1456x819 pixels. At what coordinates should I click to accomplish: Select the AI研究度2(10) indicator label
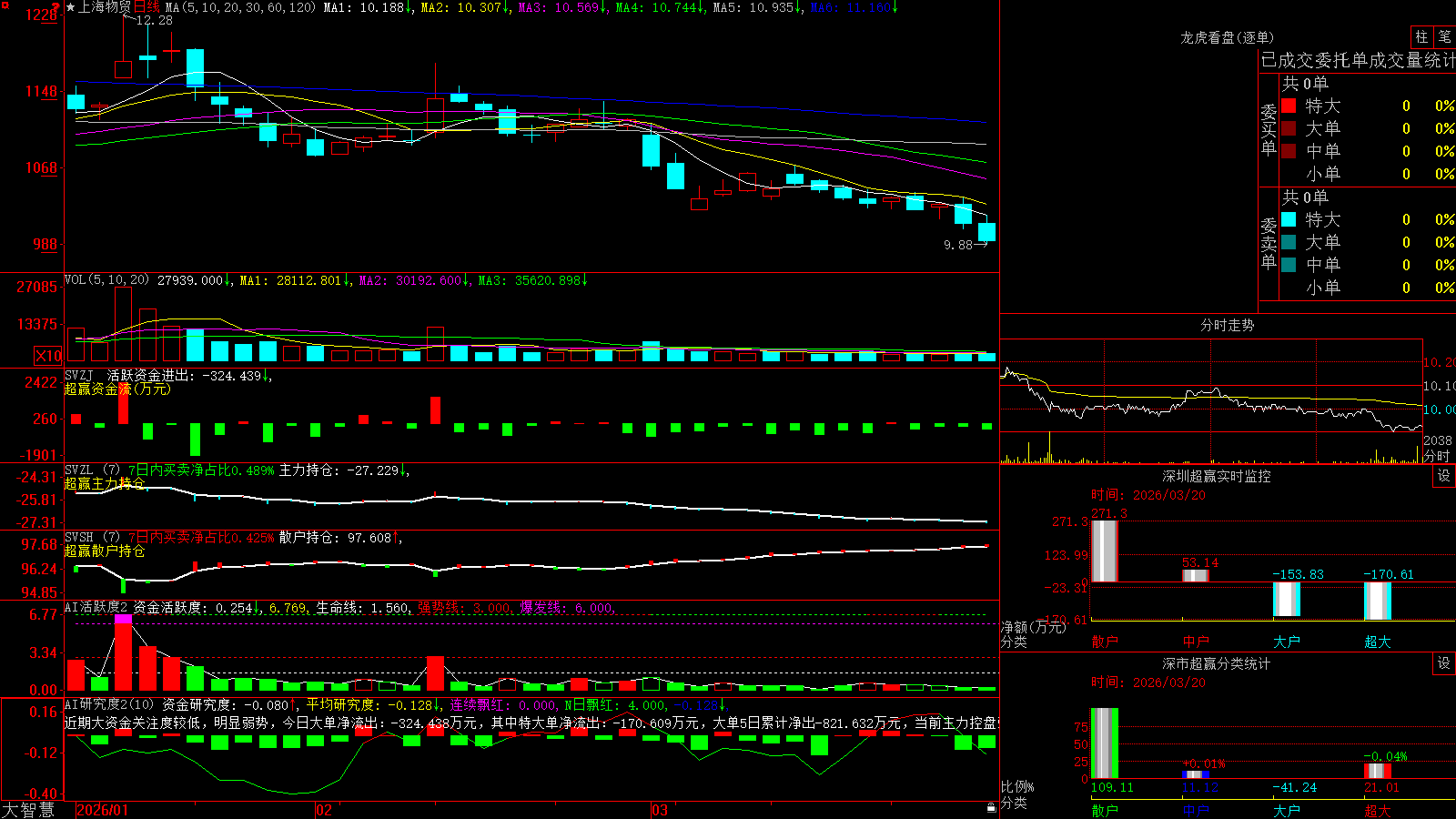click(x=109, y=704)
